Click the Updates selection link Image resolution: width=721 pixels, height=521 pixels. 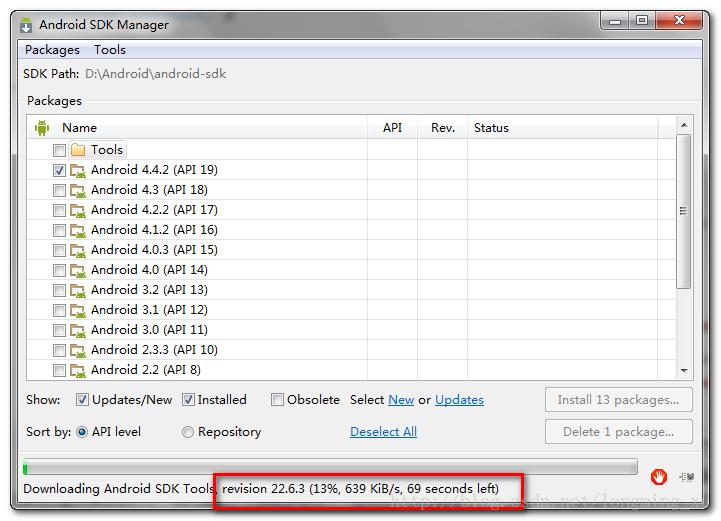point(459,400)
